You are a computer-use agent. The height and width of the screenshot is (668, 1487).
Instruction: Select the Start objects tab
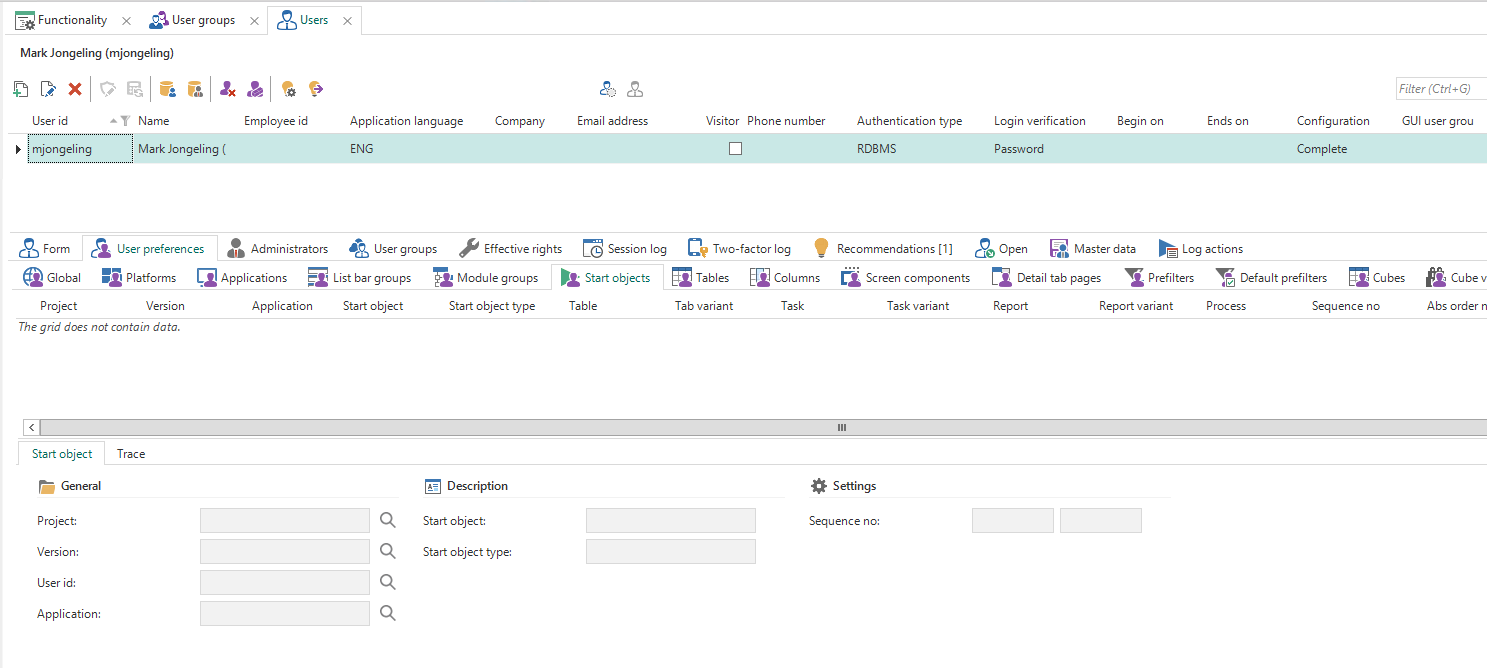coord(606,277)
